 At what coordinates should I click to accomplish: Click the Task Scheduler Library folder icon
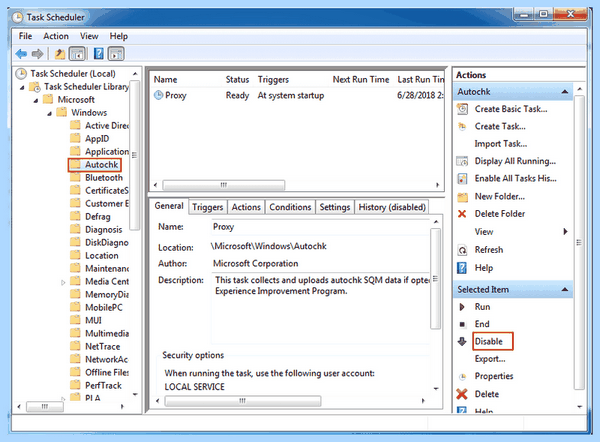point(35,87)
